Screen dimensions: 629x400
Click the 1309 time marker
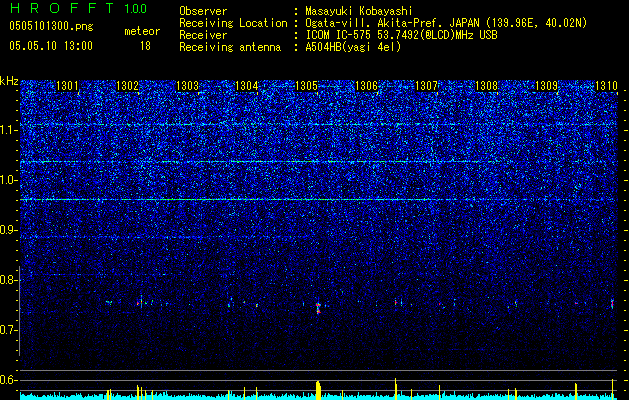[x=547, y=85]
